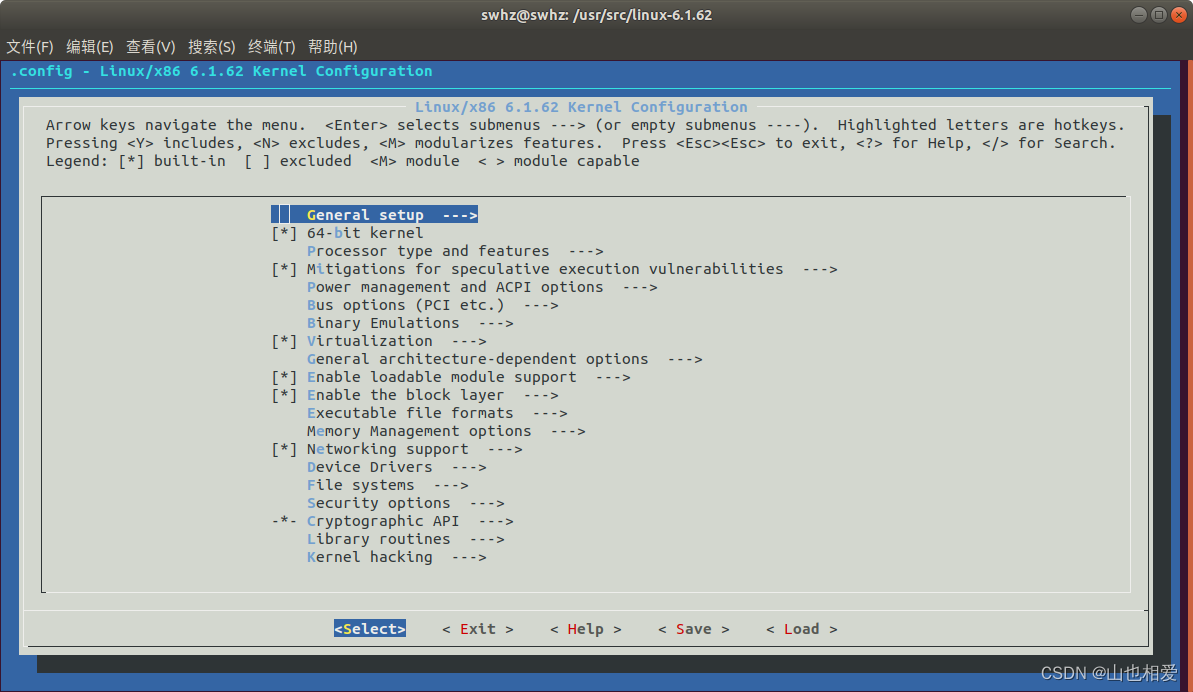Select the Virtualization entry text

(370, 341)
